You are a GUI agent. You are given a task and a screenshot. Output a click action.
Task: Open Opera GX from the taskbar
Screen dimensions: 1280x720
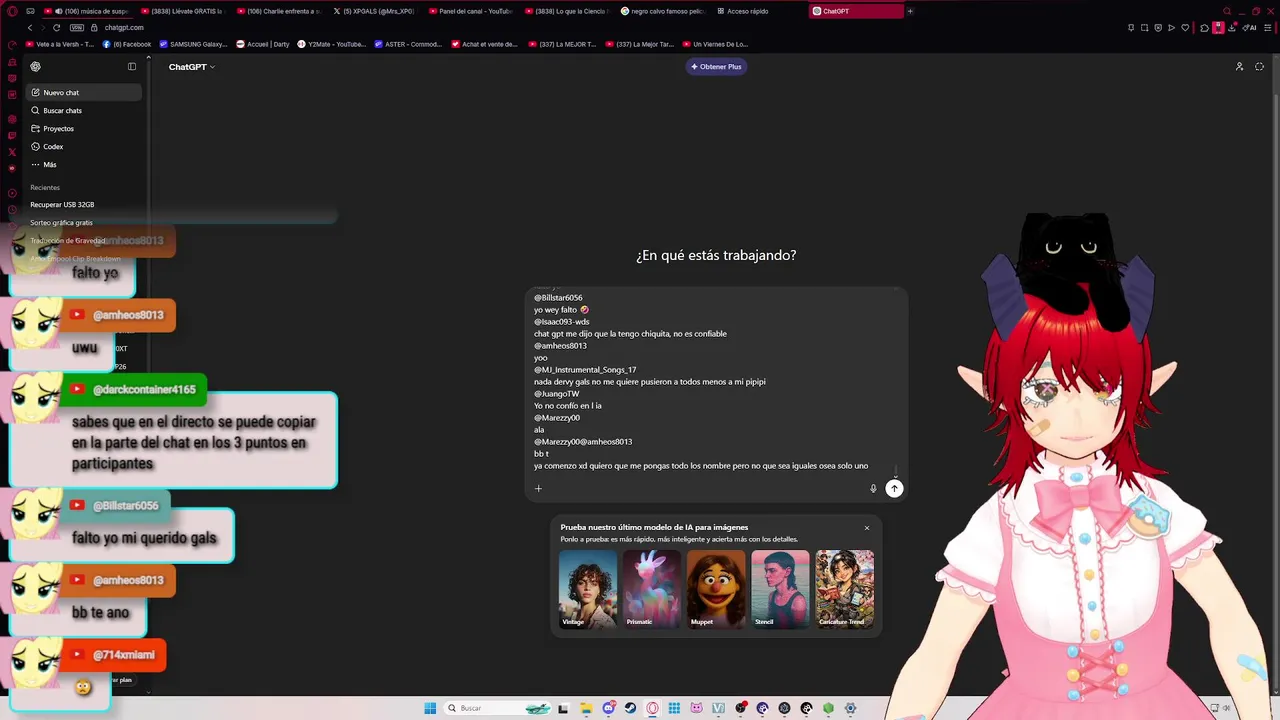coord(652,708)
